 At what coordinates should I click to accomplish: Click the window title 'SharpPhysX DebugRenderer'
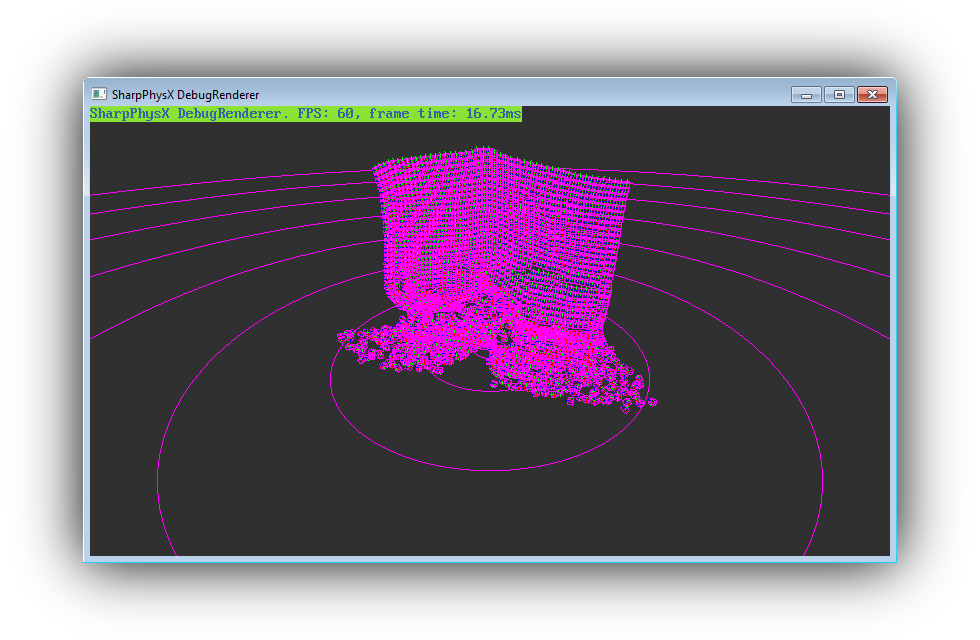point(186,95)
